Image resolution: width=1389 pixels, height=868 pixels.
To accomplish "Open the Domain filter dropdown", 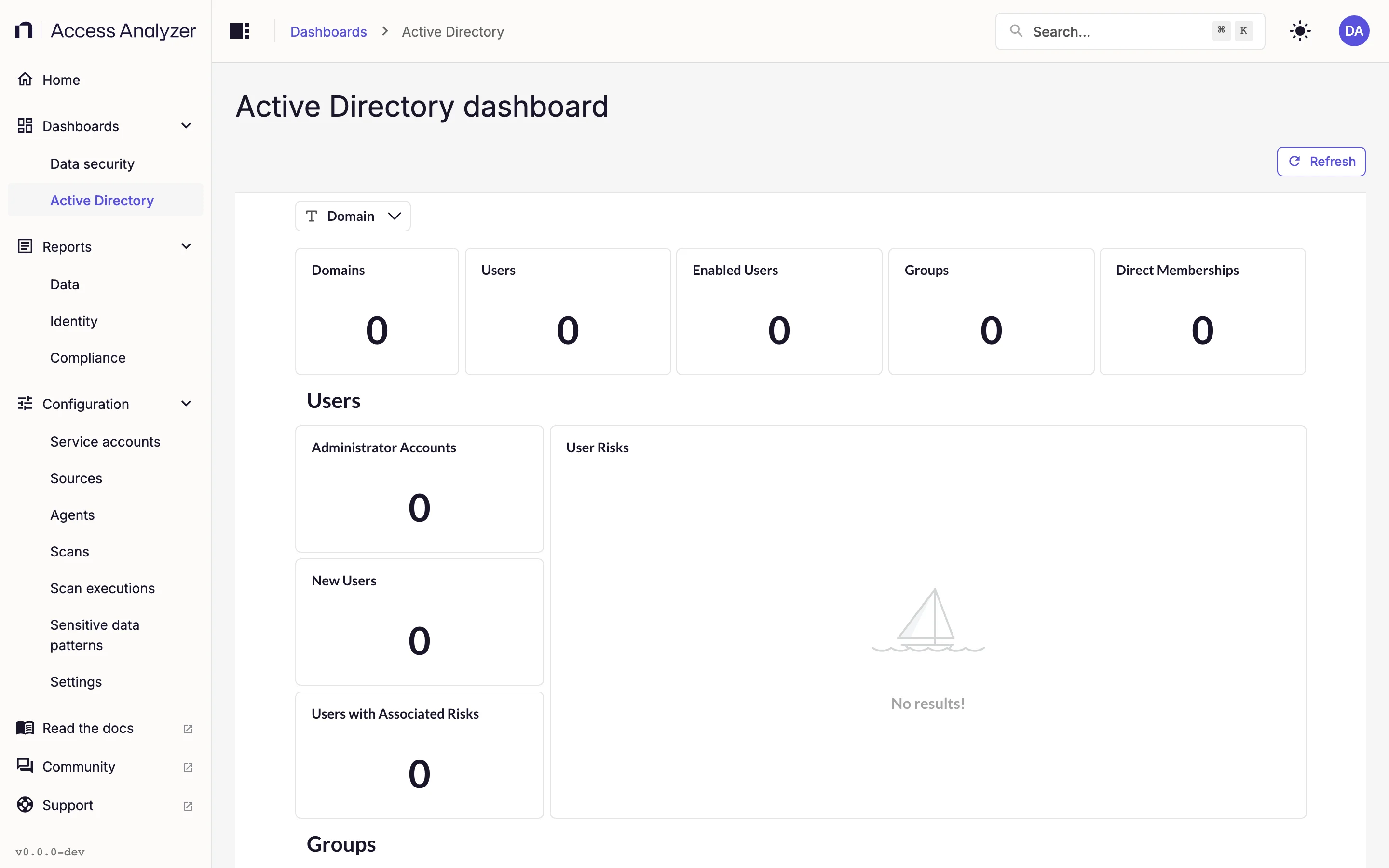I will tap(353, 216).
